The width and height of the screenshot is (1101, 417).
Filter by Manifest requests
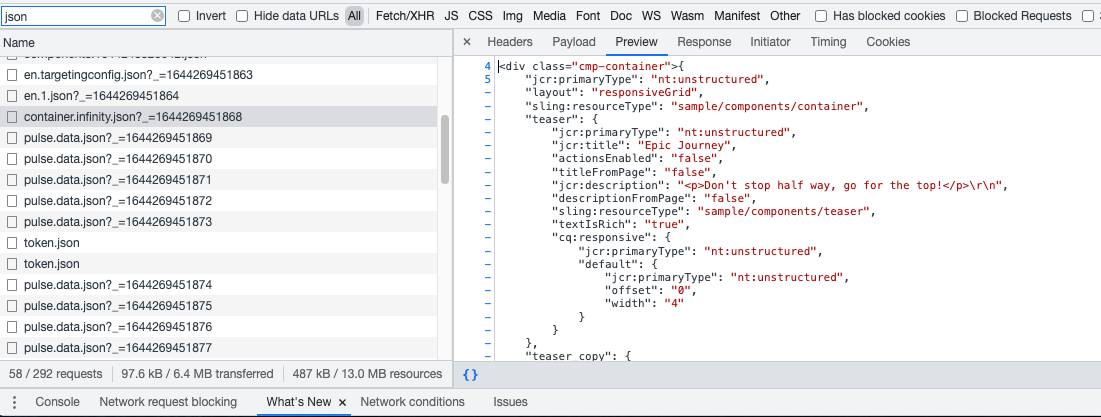coord(737,15)
